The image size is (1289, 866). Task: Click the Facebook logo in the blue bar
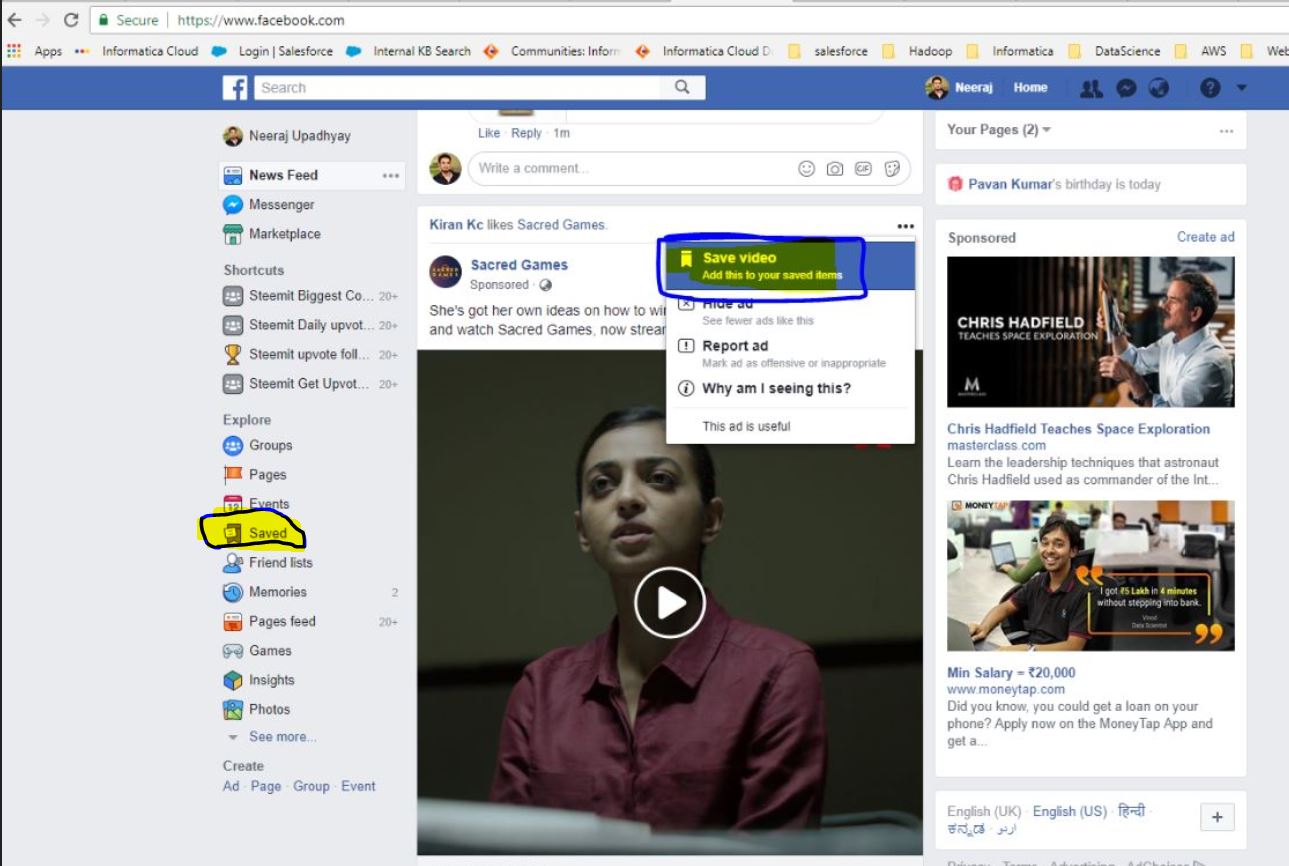click(x=235, y=88)
